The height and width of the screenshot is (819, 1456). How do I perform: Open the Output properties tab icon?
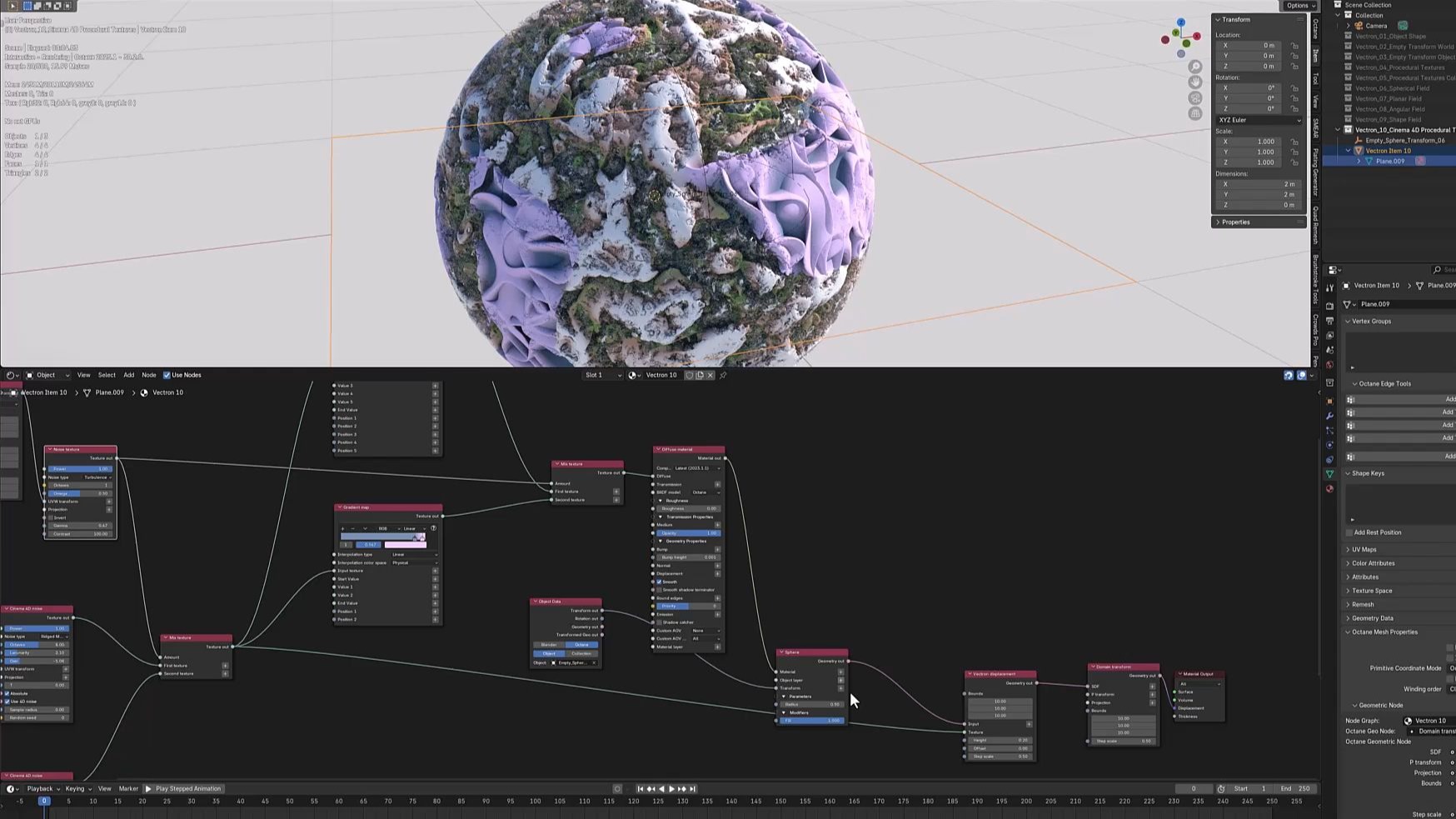pyautogui.click(x=1330, y=320)
